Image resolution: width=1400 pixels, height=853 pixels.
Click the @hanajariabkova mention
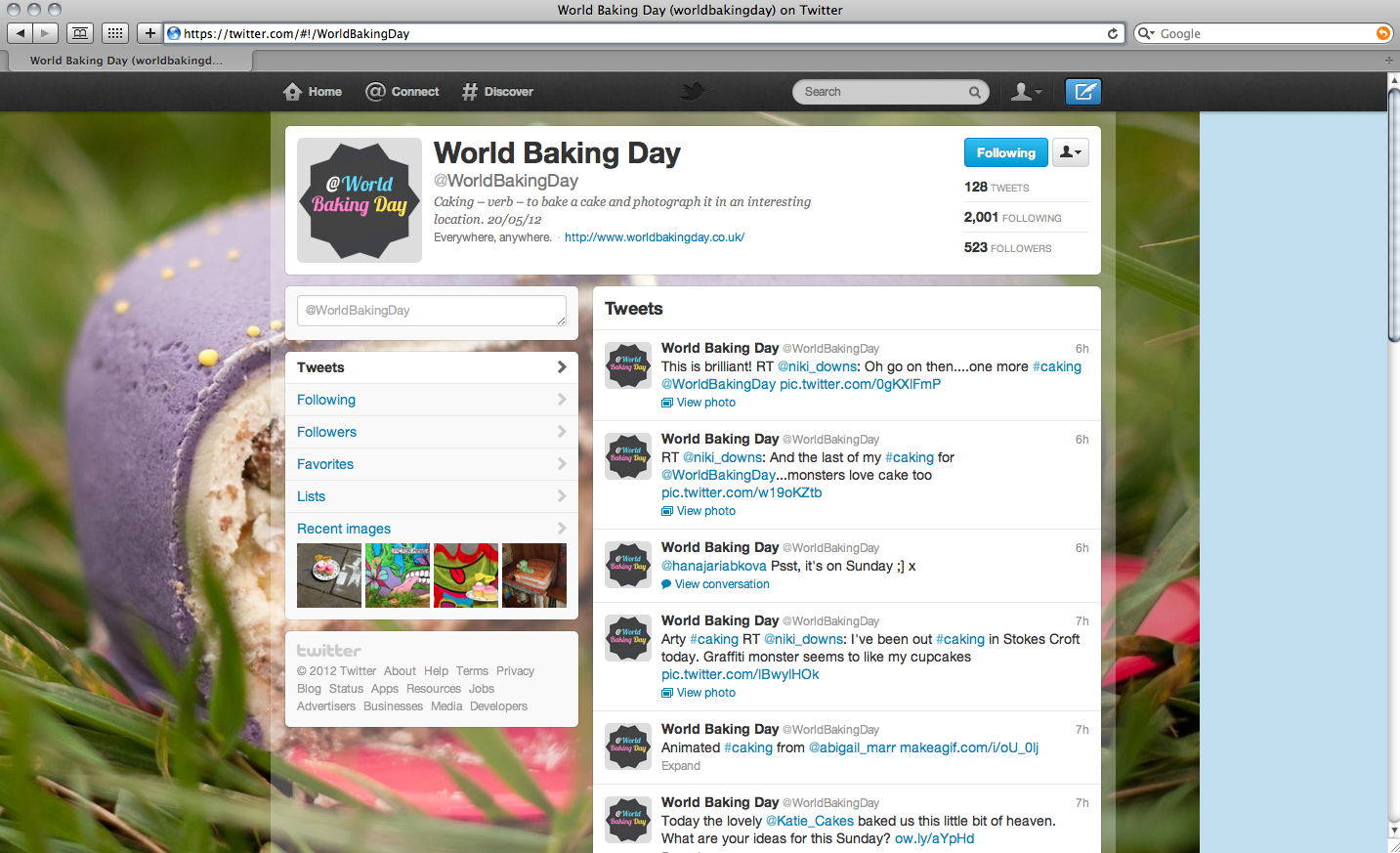(714, 566)
